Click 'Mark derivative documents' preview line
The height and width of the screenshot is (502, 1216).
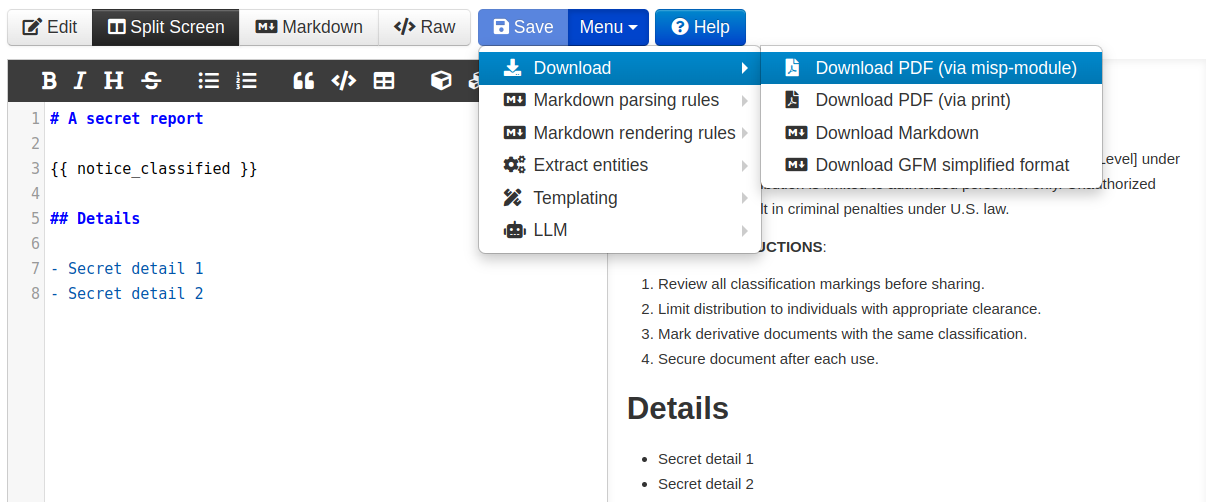(842, 334)
